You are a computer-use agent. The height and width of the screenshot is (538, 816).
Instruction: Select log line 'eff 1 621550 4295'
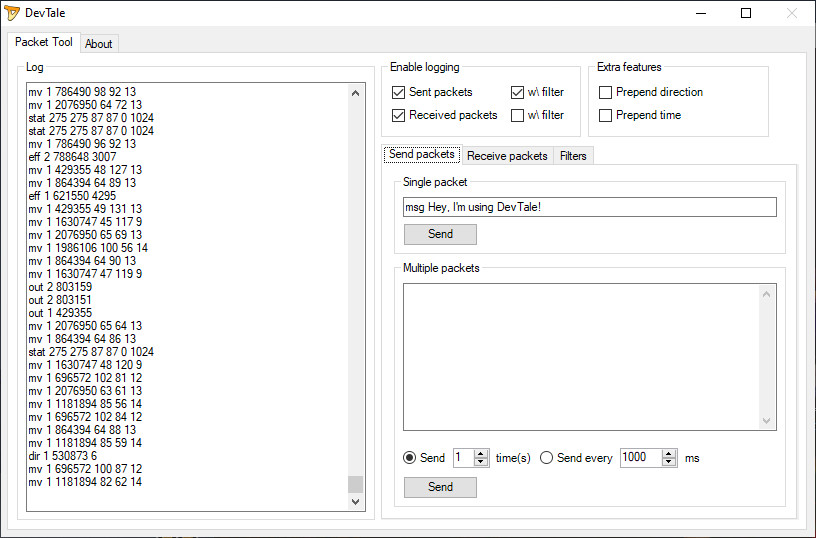click(x=72, y=196)
